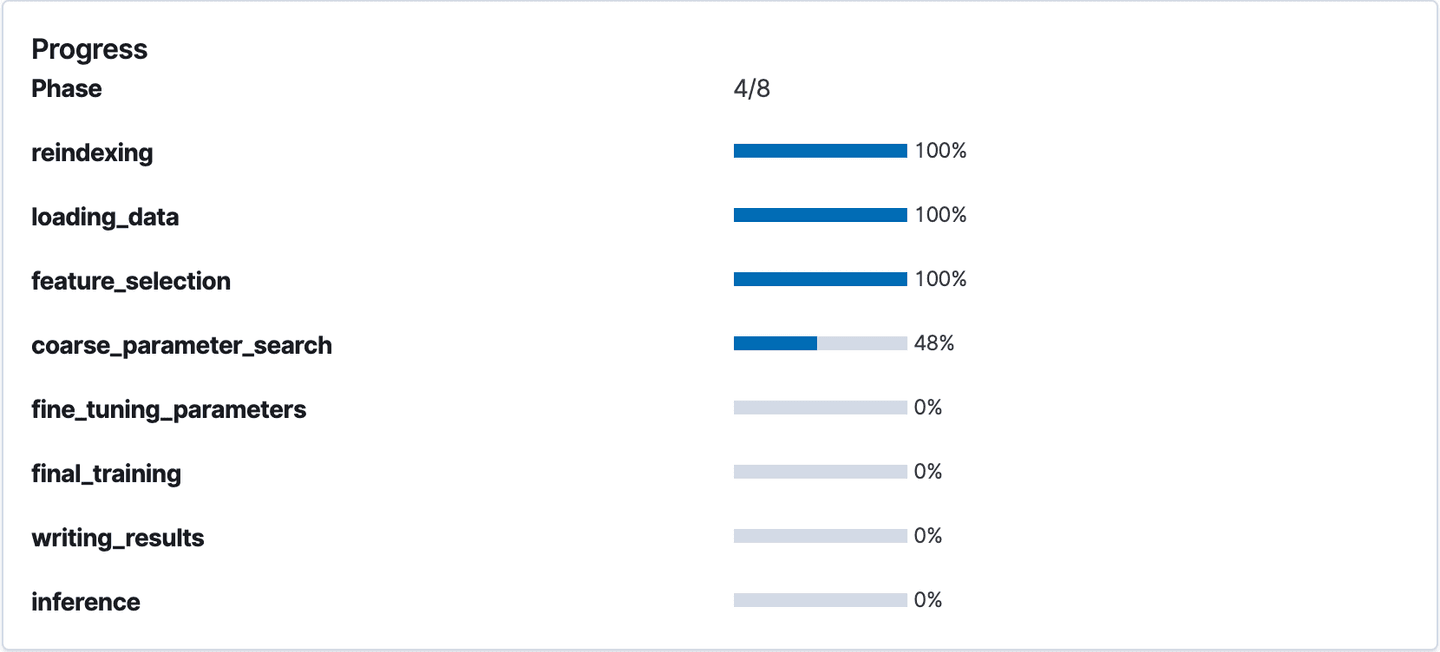The width and height of the screenshot is (1440, 652).
Task: Click the coarse_parameter_search progress bar
Action: click(x=820, y=342)
